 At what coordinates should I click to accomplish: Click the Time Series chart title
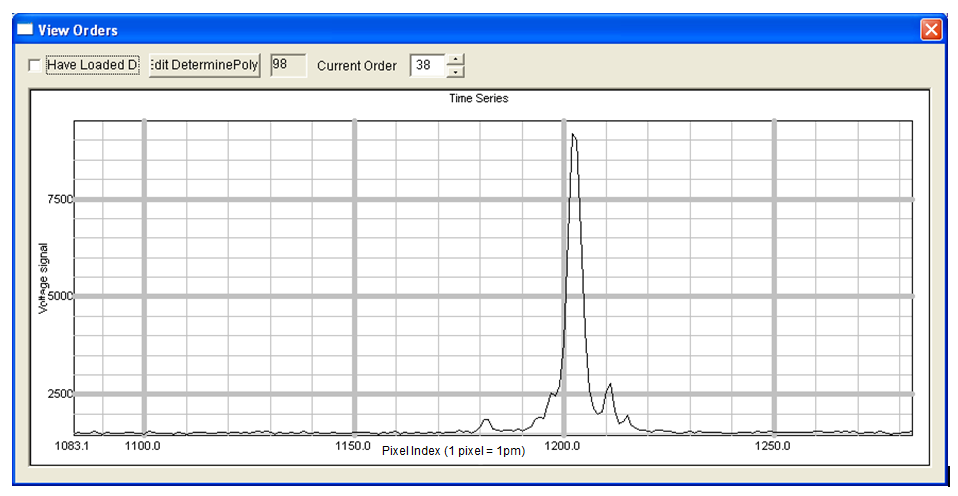pos(478,98)
